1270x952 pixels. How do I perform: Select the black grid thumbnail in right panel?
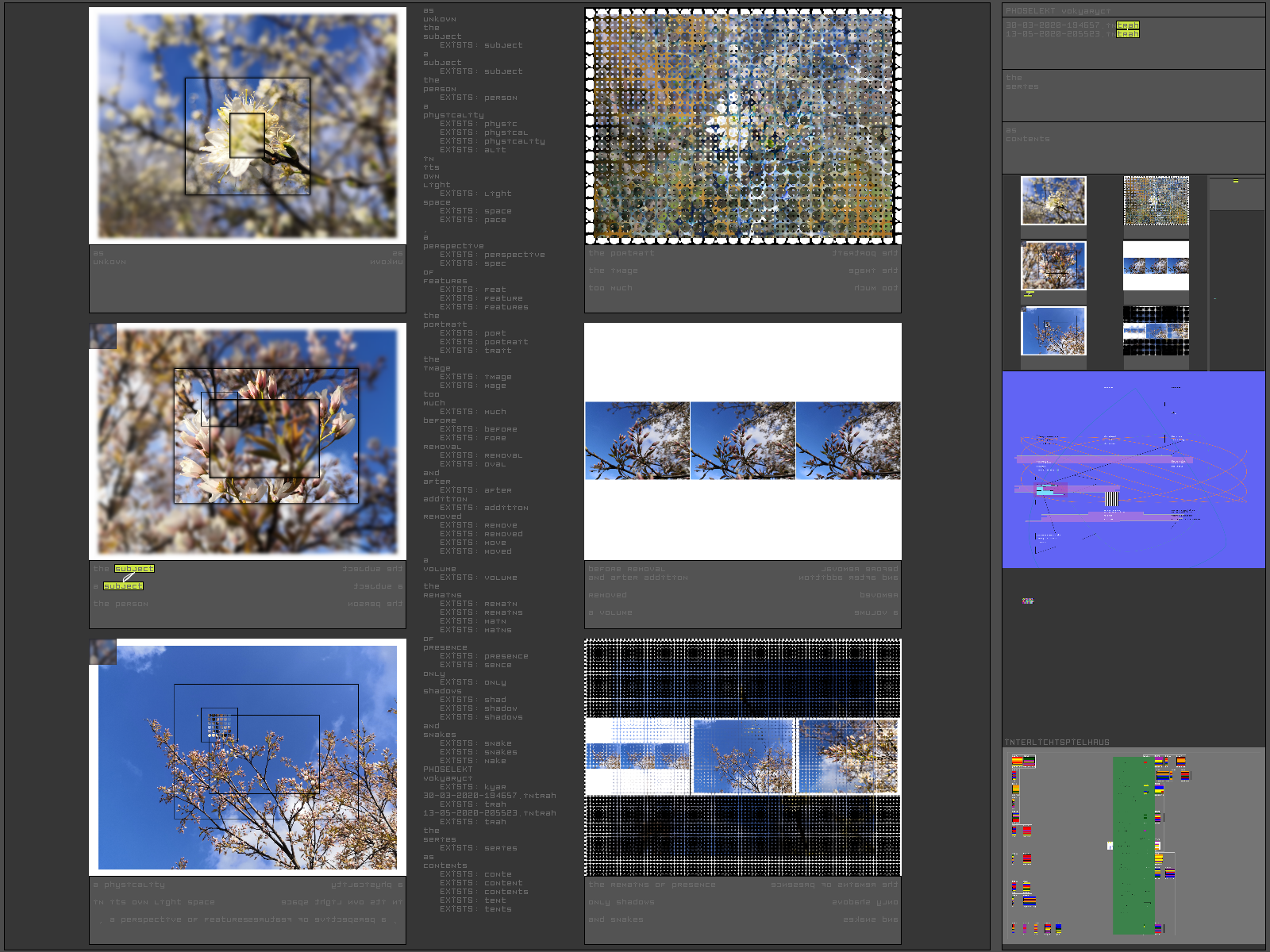coord(1156,331)
